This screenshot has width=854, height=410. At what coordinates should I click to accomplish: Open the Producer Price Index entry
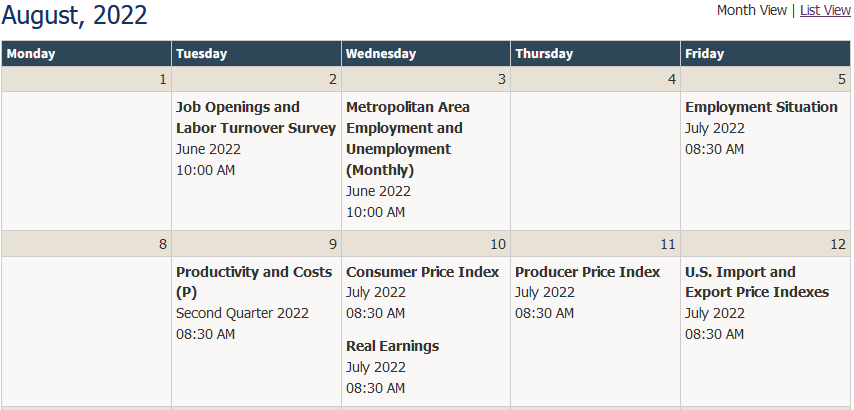(x=587, y=272)
